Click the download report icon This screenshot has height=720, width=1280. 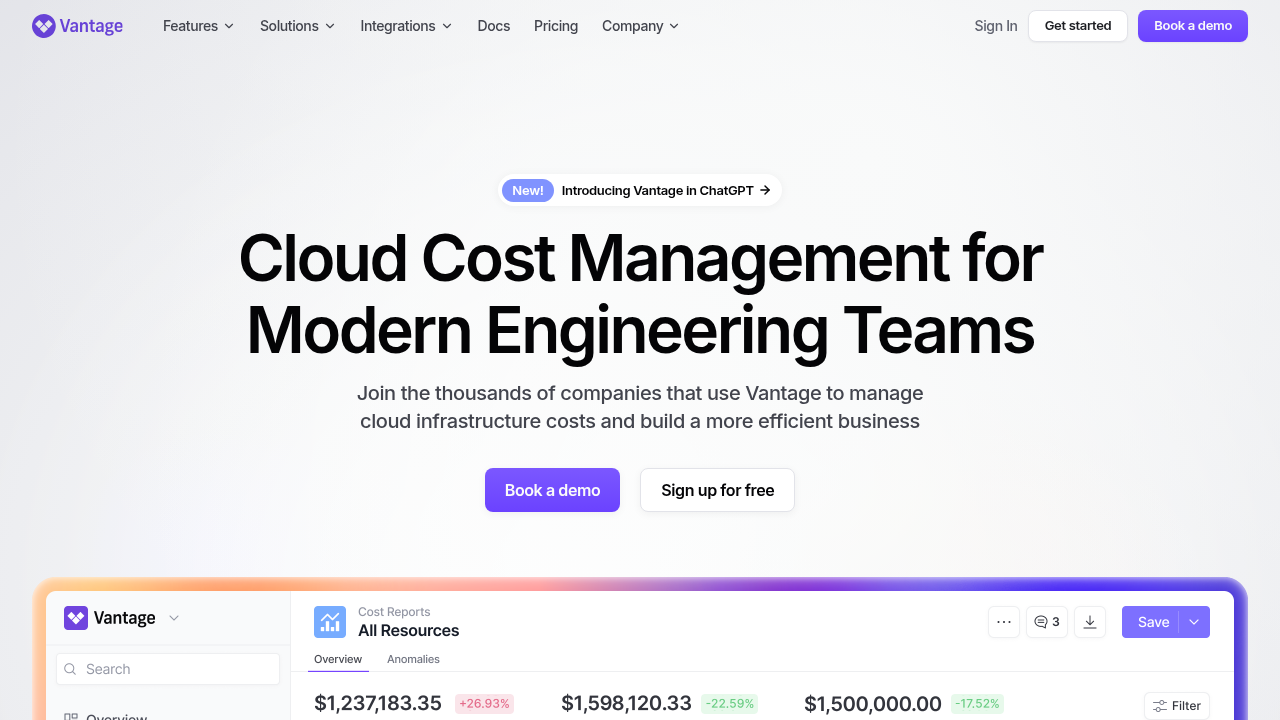pos(1090,622)
